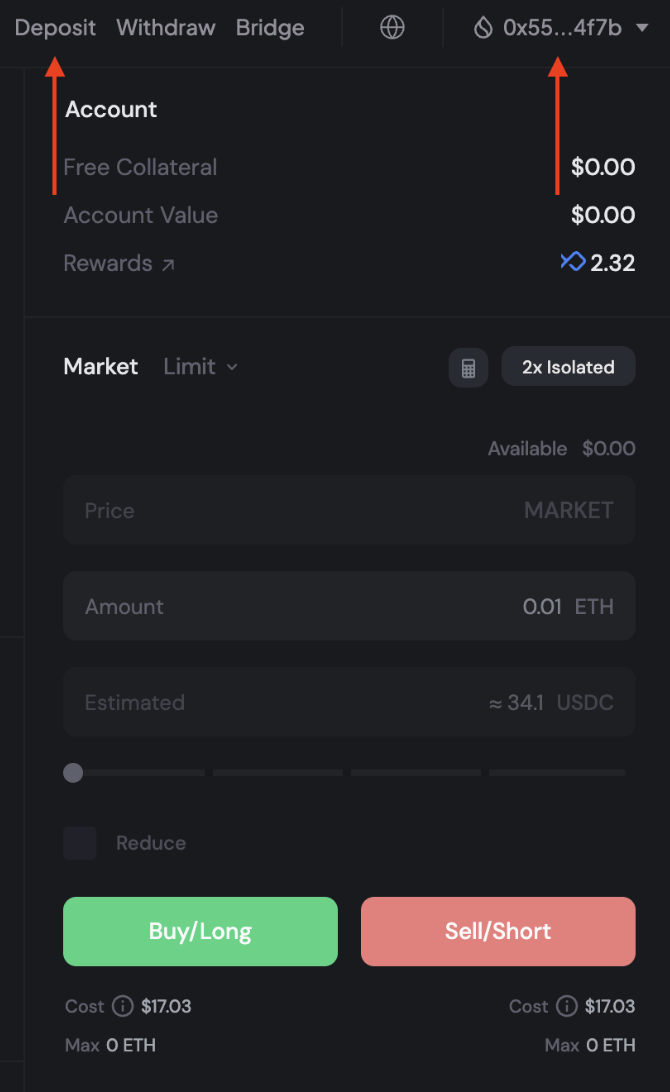Open the Deposit menu item

point(56,28)
